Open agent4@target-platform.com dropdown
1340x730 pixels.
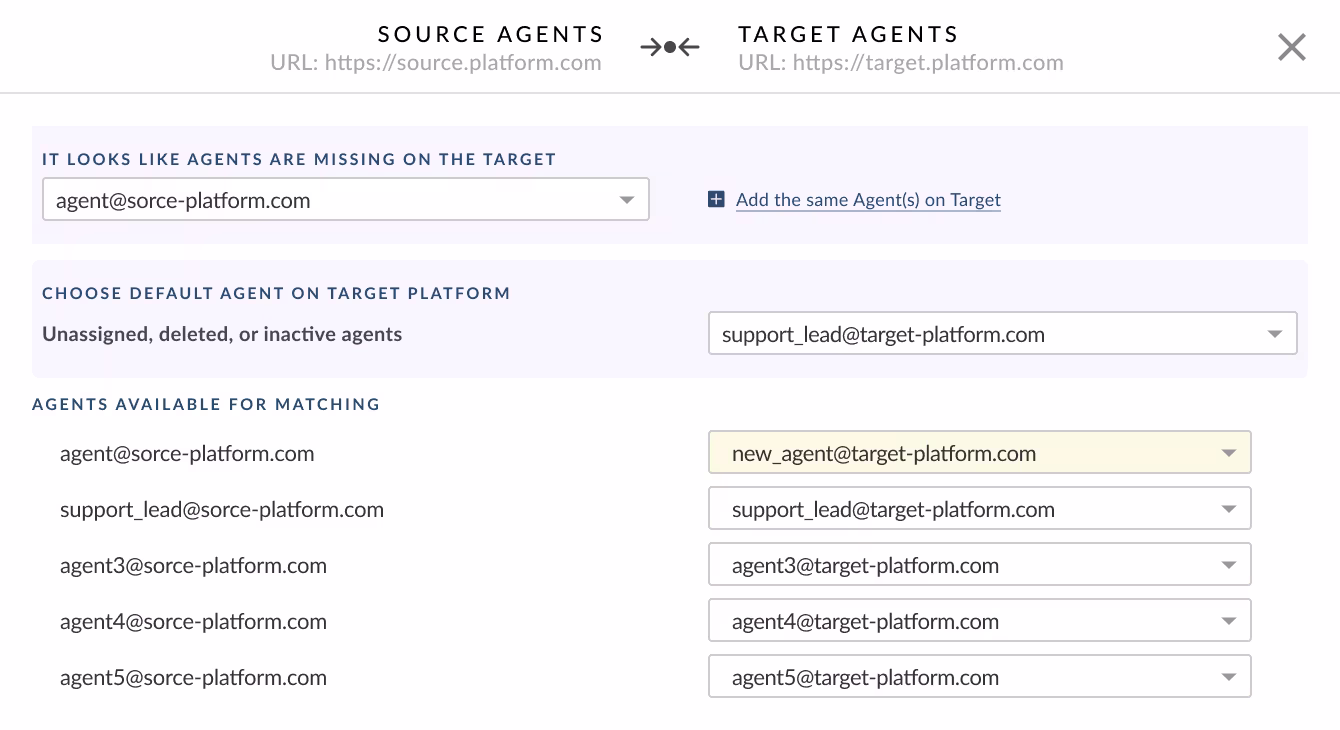coord(979,621)
